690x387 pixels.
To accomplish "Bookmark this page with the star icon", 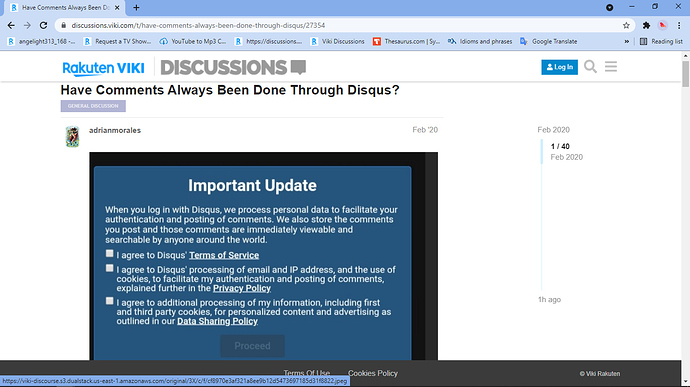I will tap(626, 26).
